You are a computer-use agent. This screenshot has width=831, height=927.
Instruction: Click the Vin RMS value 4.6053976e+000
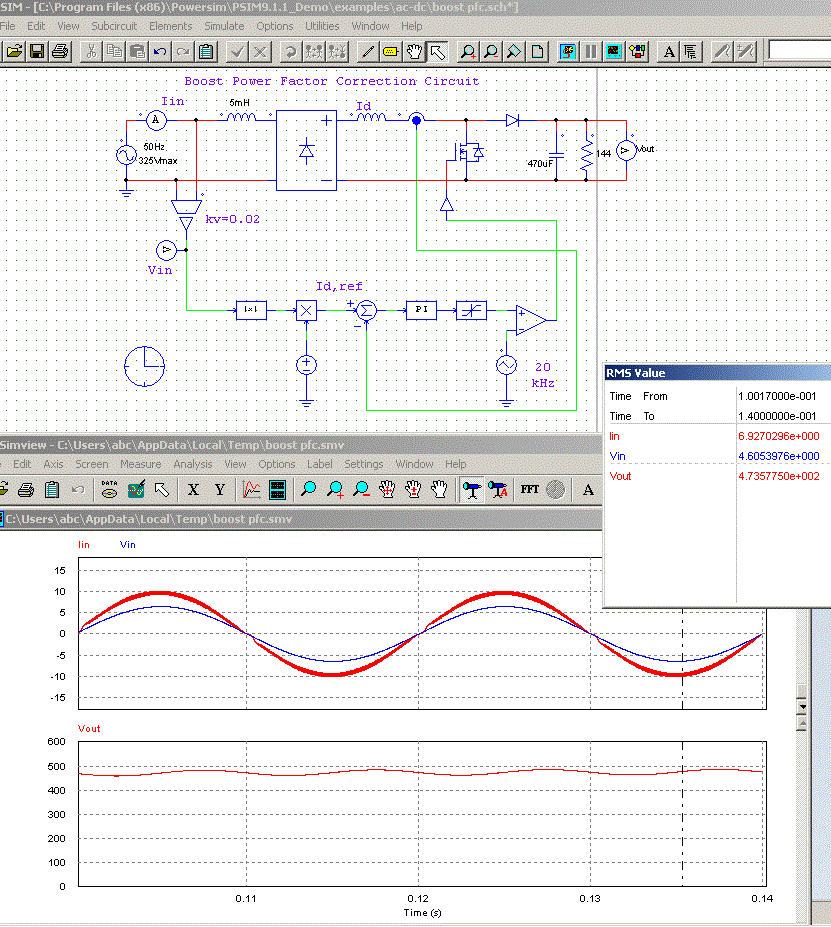[x=778, y=456]
